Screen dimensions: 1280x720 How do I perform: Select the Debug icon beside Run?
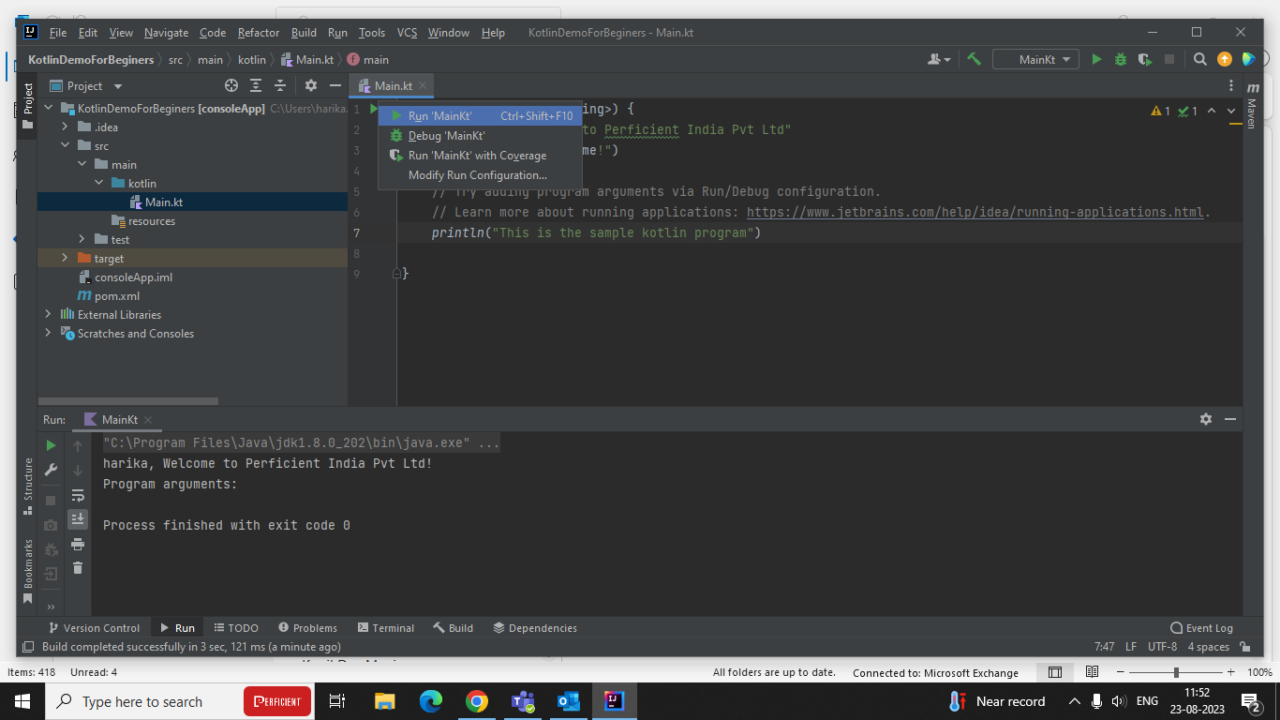click(x=1120, y=59)
